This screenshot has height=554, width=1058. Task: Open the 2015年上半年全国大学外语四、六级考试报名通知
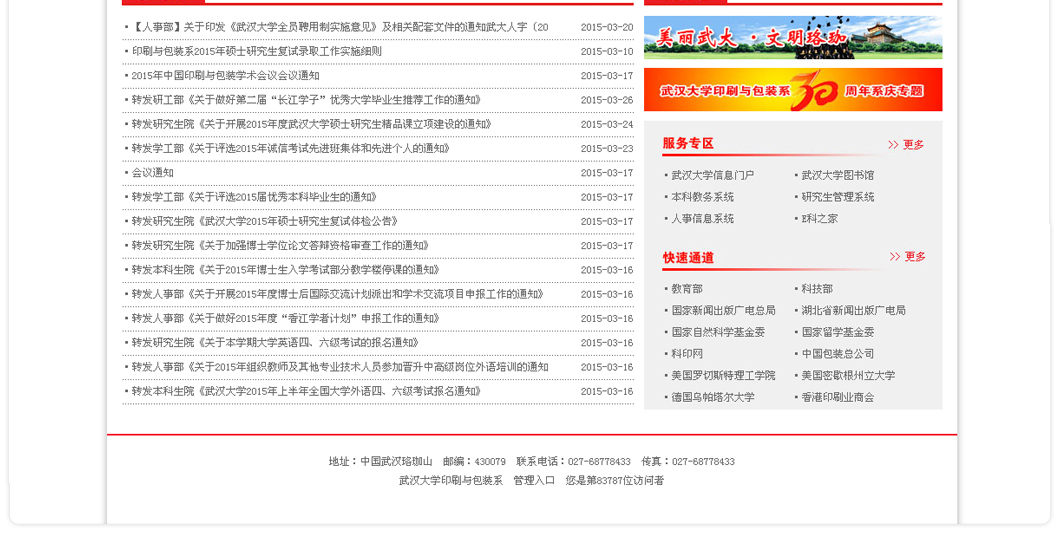(x=306, y=391)
